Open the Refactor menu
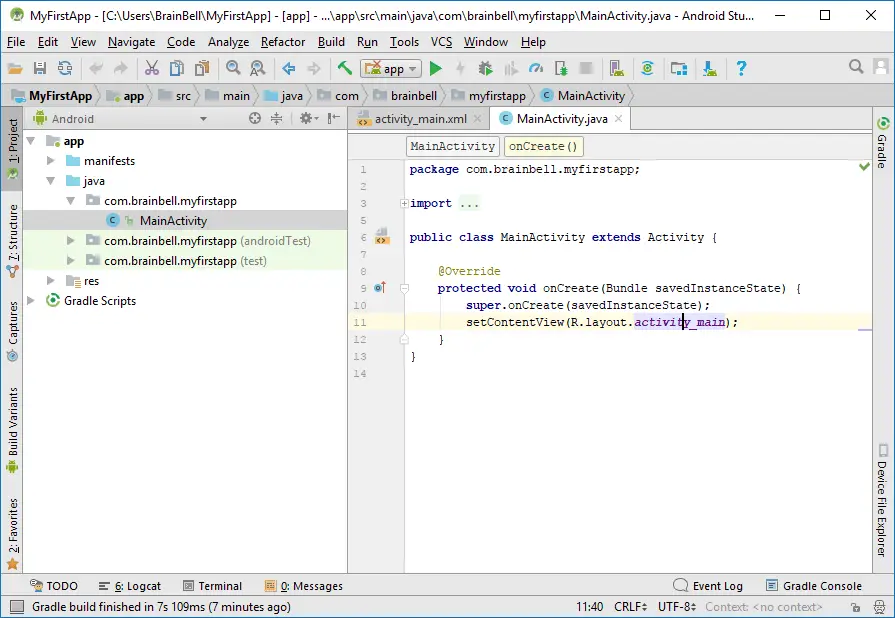This screenshot has width=895, height=618. (283, 42)
